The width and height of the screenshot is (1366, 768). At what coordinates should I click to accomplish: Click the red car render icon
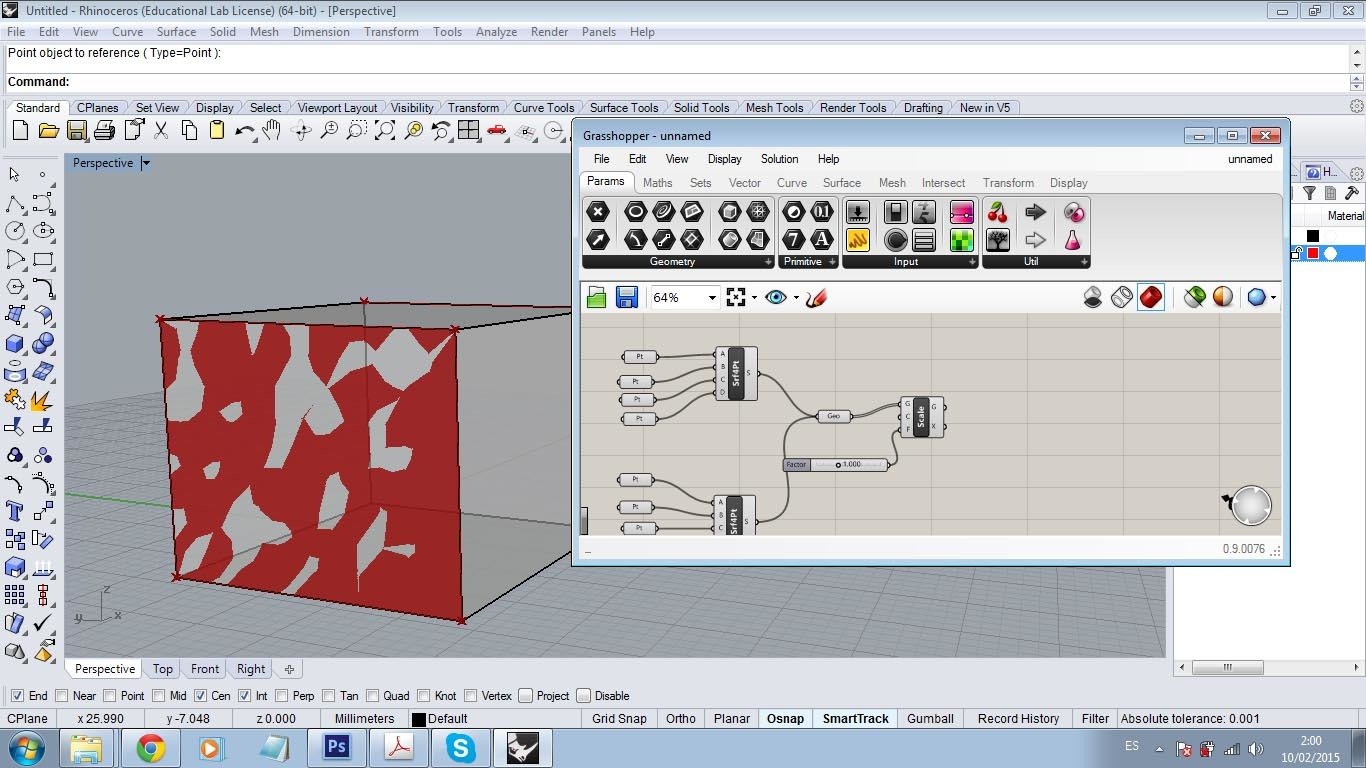point(497,130)
